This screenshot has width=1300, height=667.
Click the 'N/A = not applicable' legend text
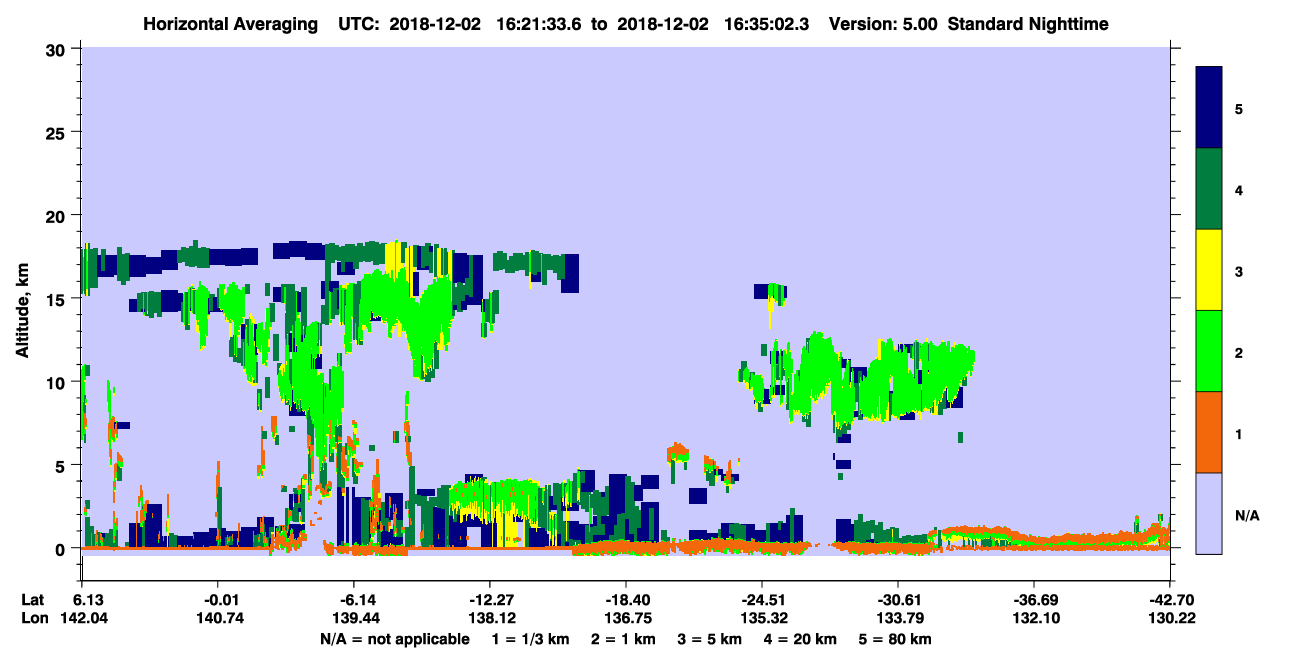[x=394, y=639]
